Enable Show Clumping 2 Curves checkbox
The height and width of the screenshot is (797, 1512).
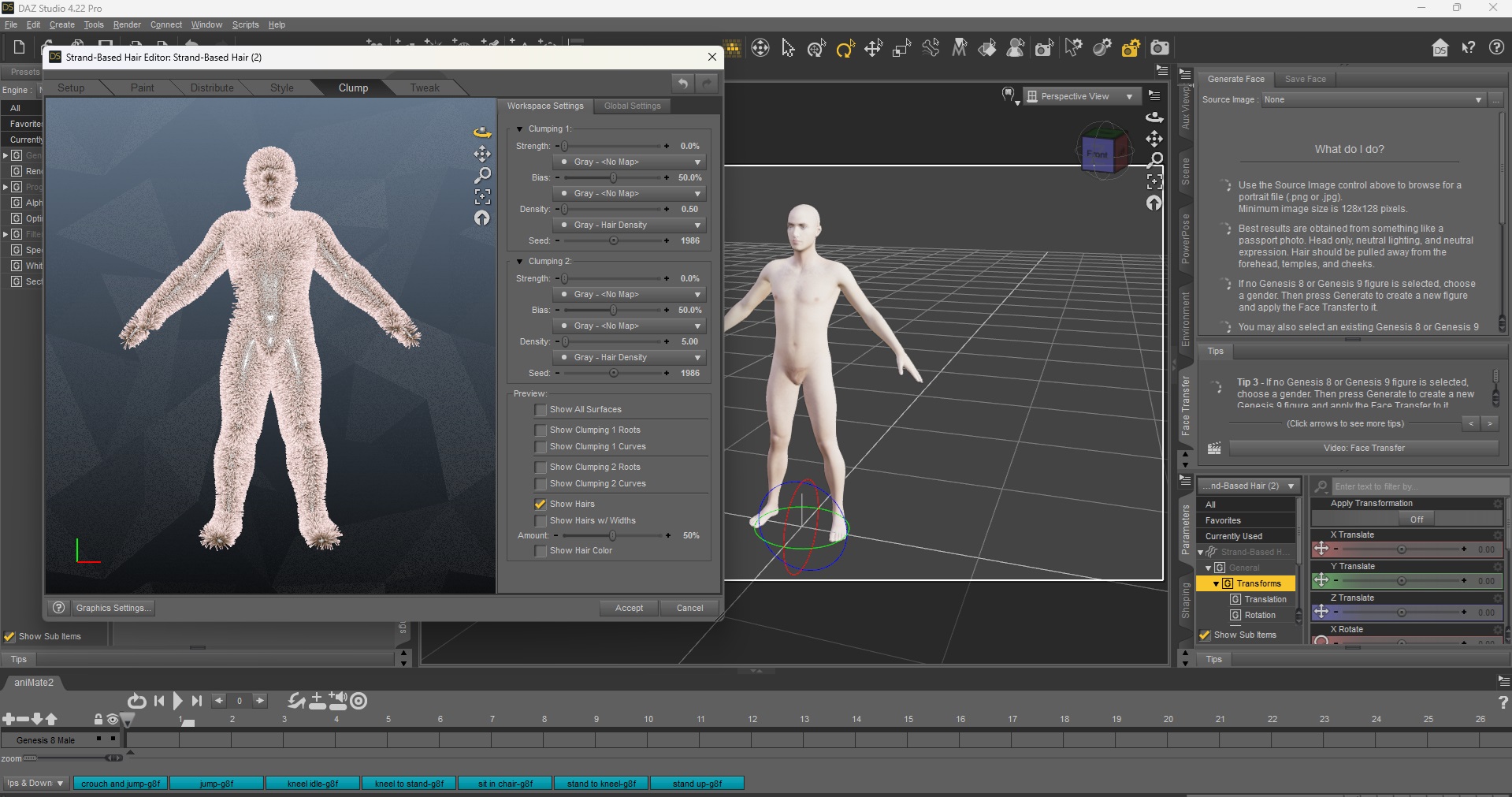click(x=541, y=484)
